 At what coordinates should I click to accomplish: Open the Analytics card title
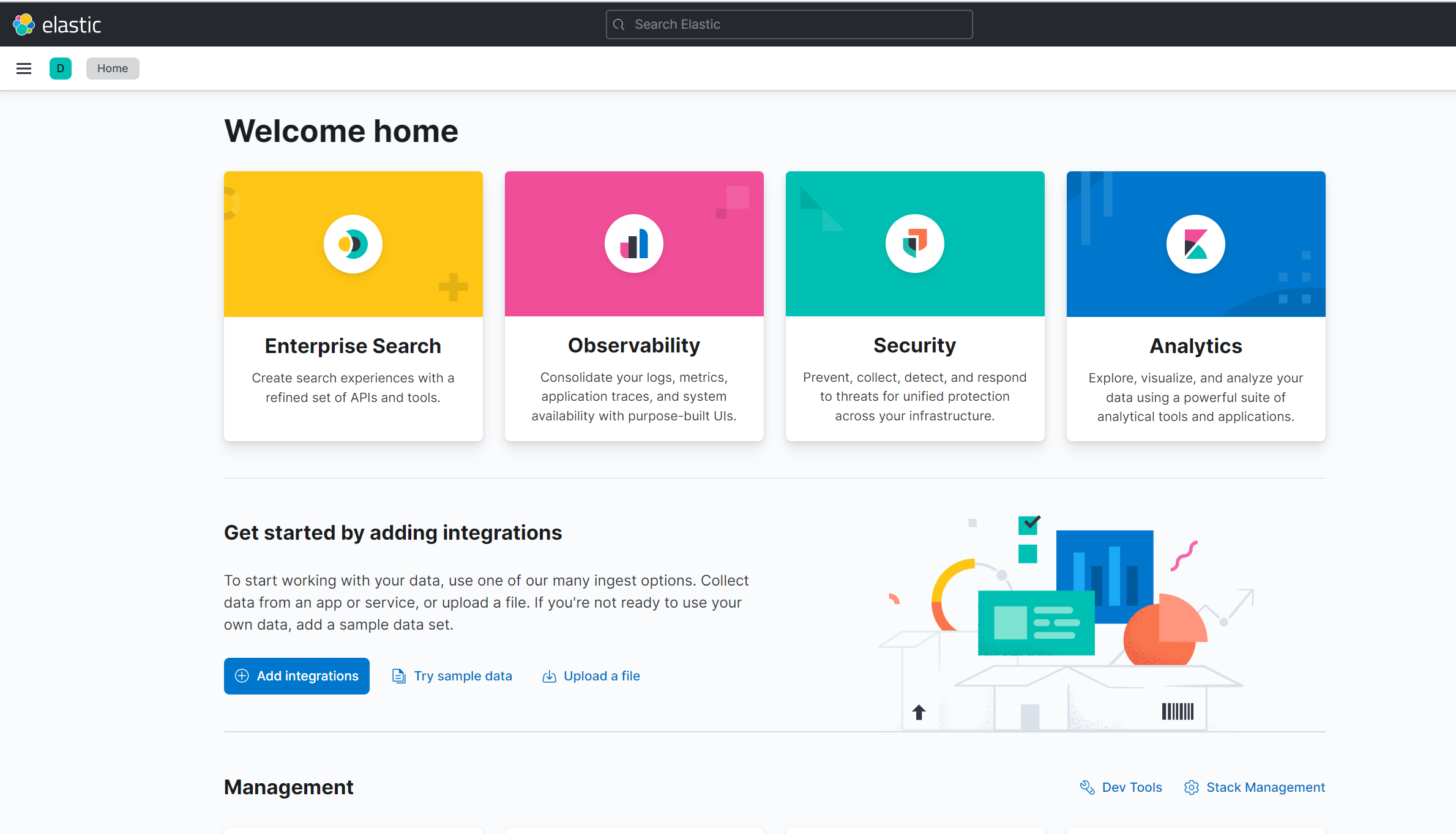(x=1195, y=346)
